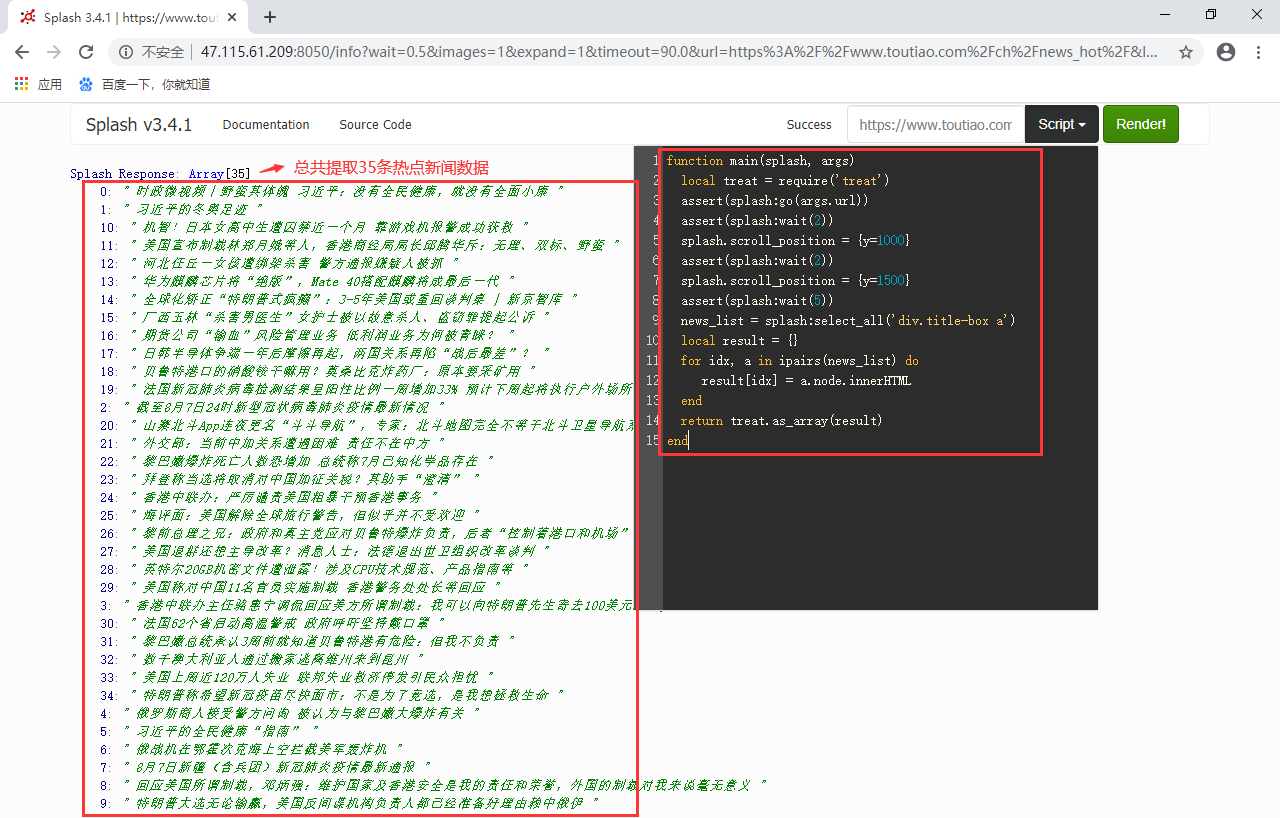Click code line for idx, a in ipairs(news_list) do
This screenshot has width=1280, height=818.
(800, 360)
